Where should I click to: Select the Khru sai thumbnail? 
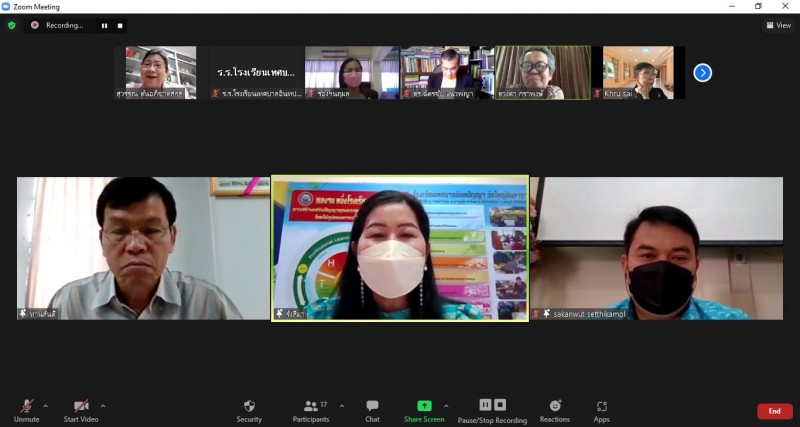click(638, 72)
